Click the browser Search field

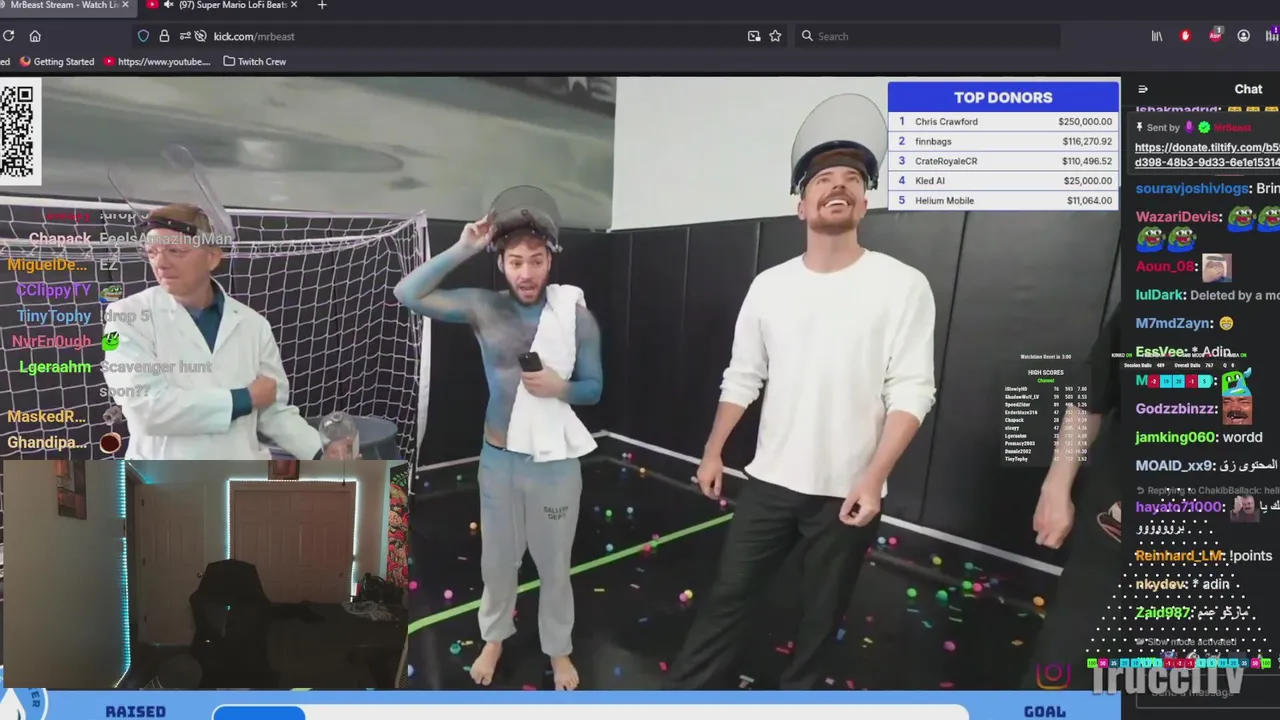[x=930, y=36]
